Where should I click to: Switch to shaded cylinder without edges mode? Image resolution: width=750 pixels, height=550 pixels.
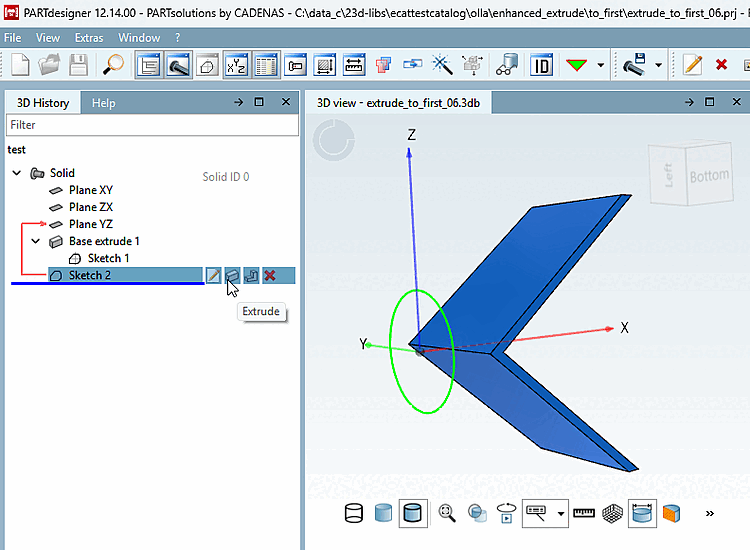[x=383, y=513]
